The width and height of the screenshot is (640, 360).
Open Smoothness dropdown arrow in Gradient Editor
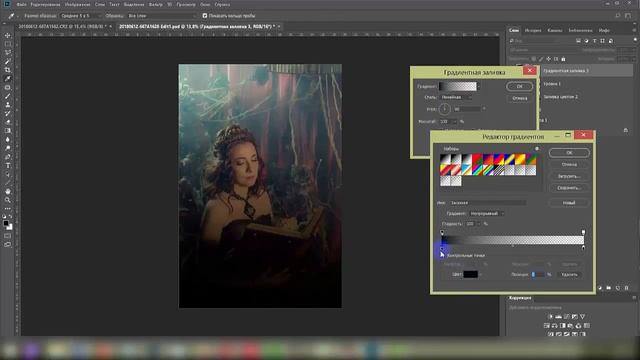point(478,224)
